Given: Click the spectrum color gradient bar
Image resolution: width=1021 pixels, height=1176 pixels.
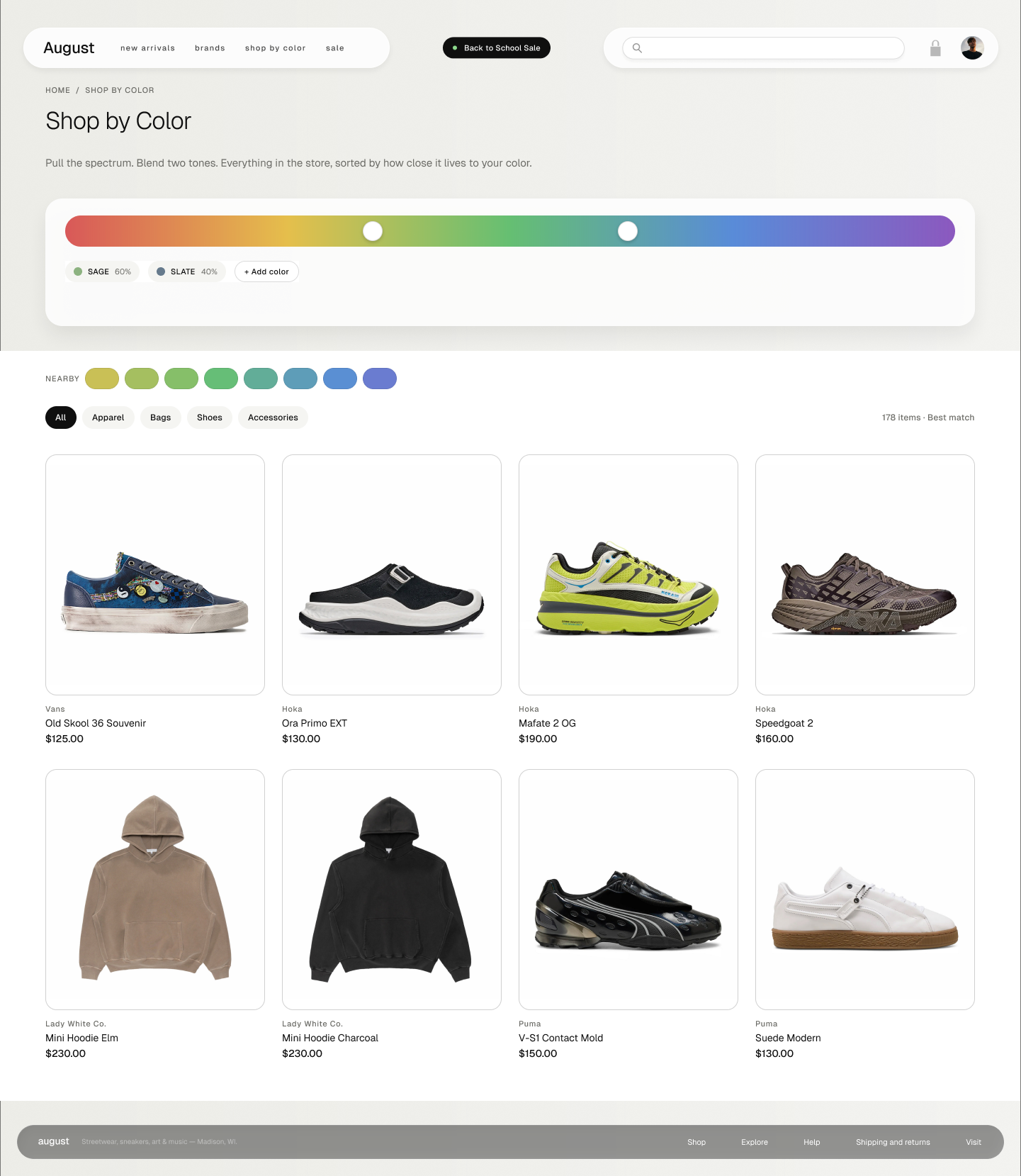Looking at the screenshot, I should point(510,231).
